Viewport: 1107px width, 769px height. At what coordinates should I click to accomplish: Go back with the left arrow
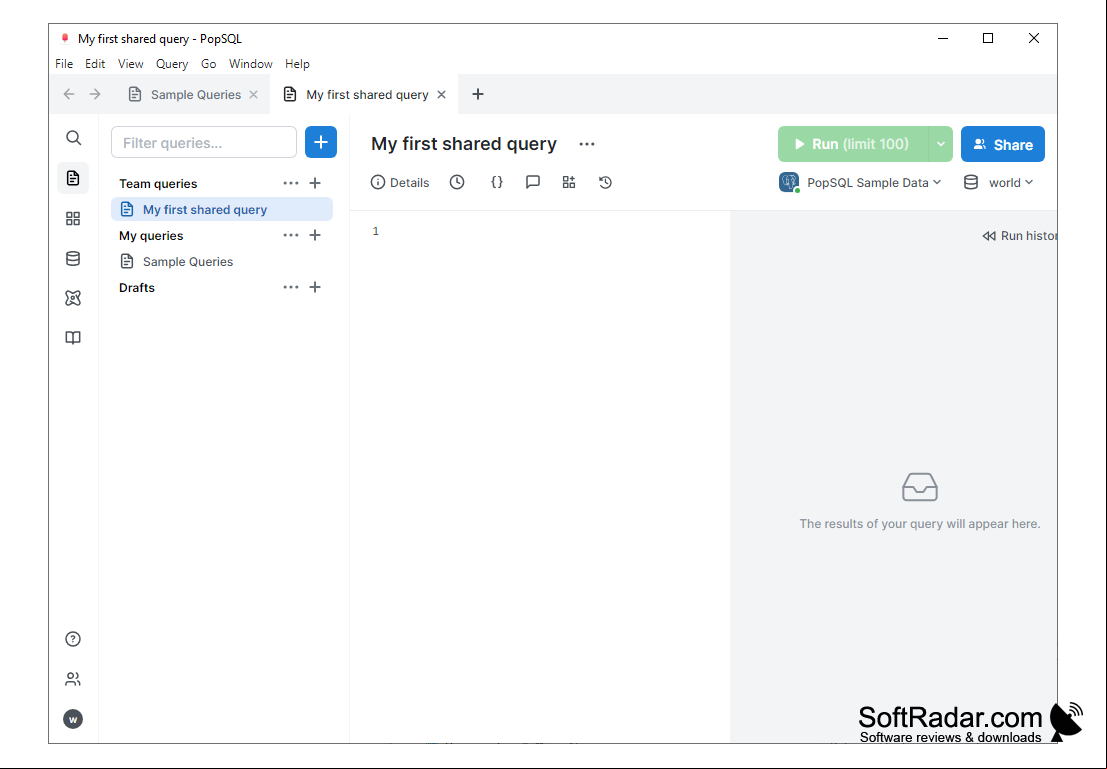pyautogui.click(x=68, y=94)
